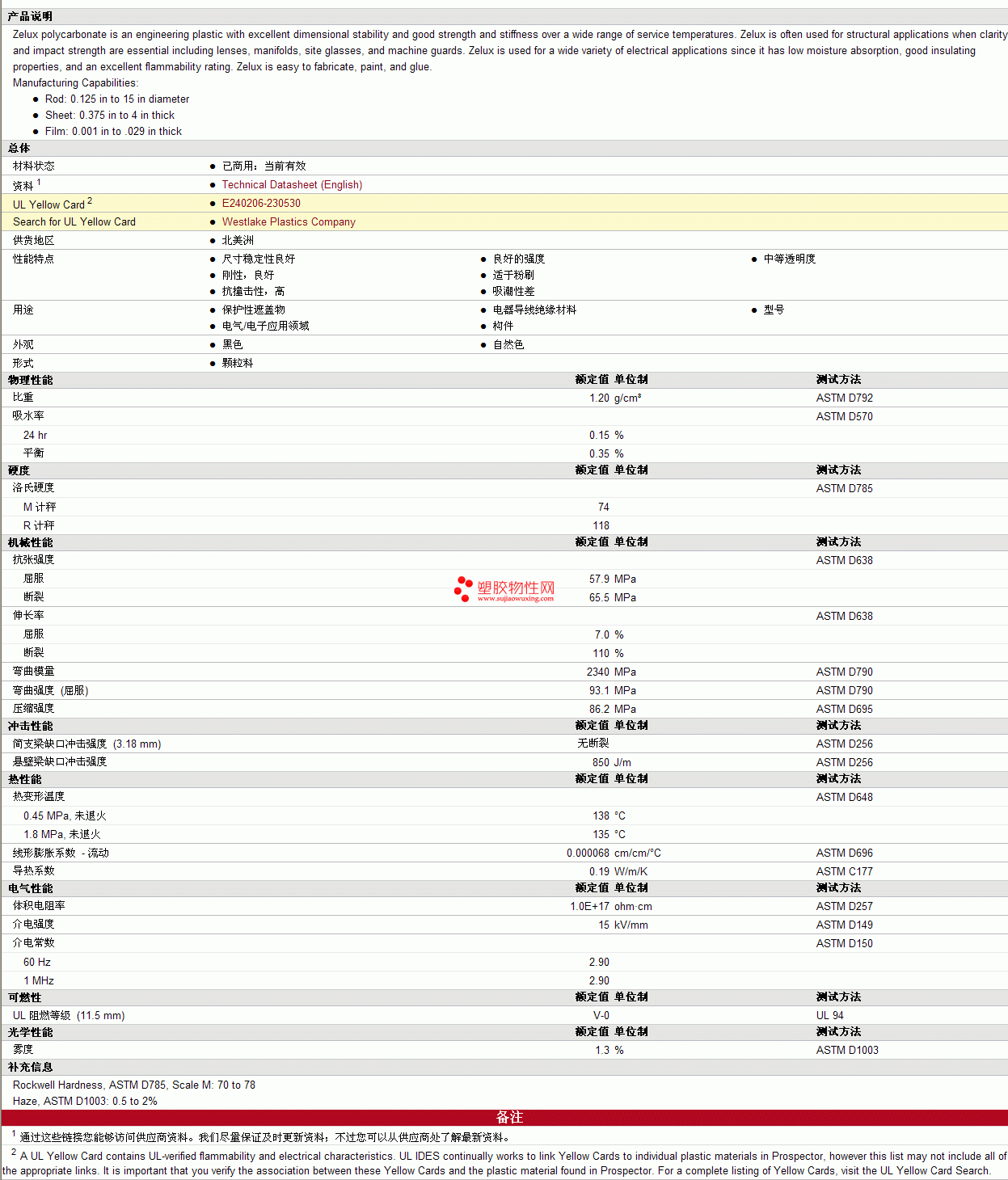Click ASTM D570 test method
1008x1180 pixels.
pos(844,416)
